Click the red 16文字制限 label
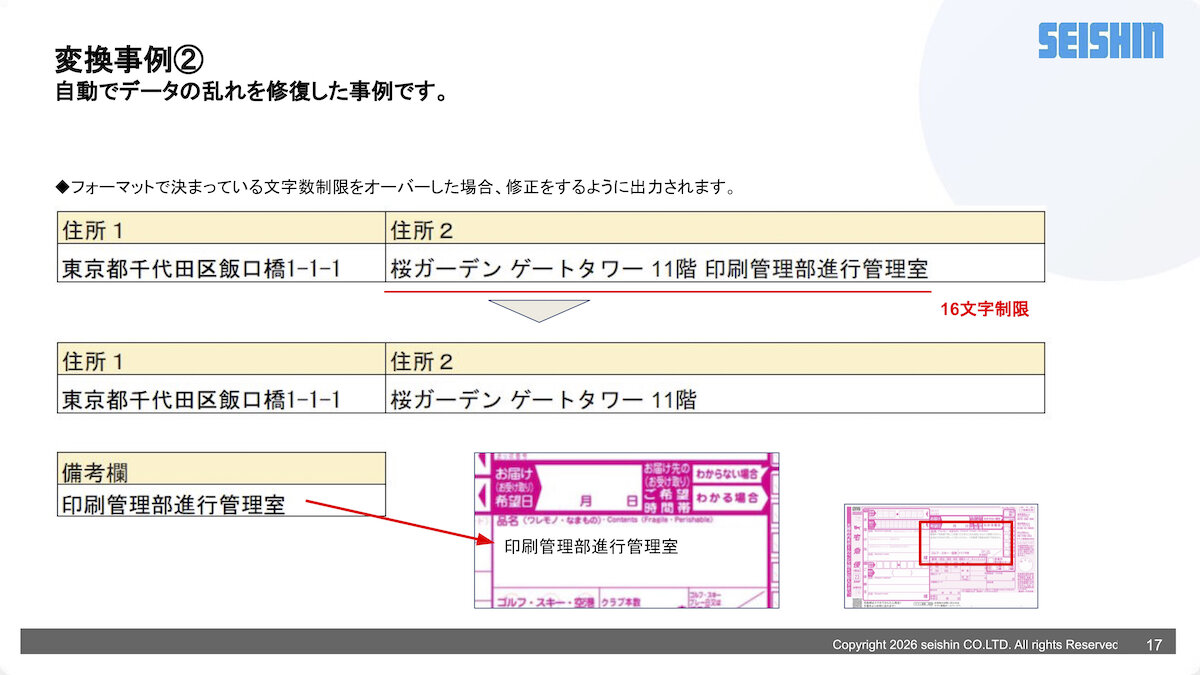1200x675 pixels. click(x=984, y=310)
